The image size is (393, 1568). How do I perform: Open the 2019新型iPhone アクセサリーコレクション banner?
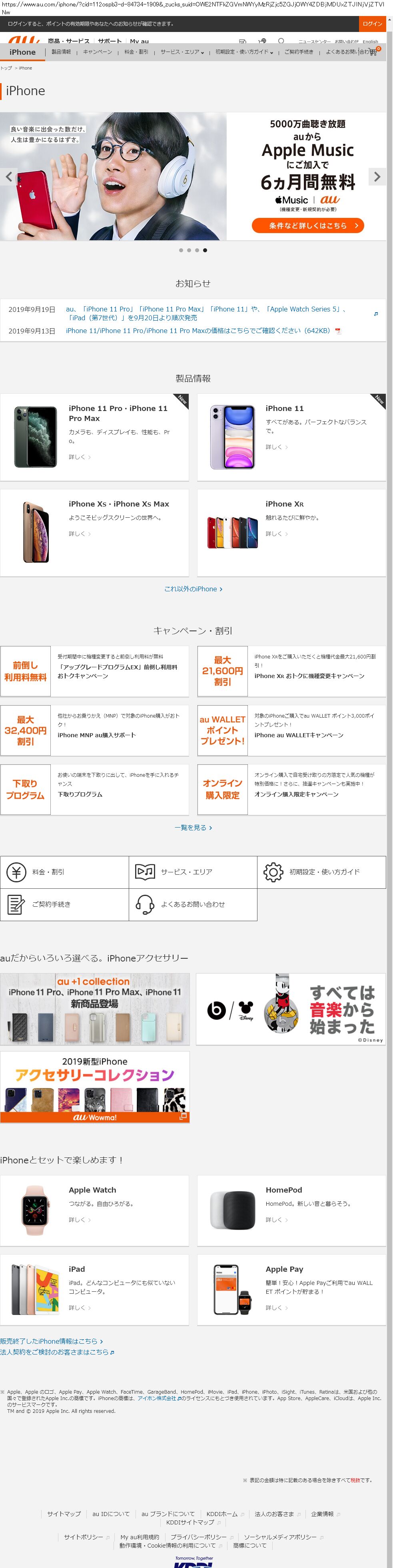[95, 1087]
